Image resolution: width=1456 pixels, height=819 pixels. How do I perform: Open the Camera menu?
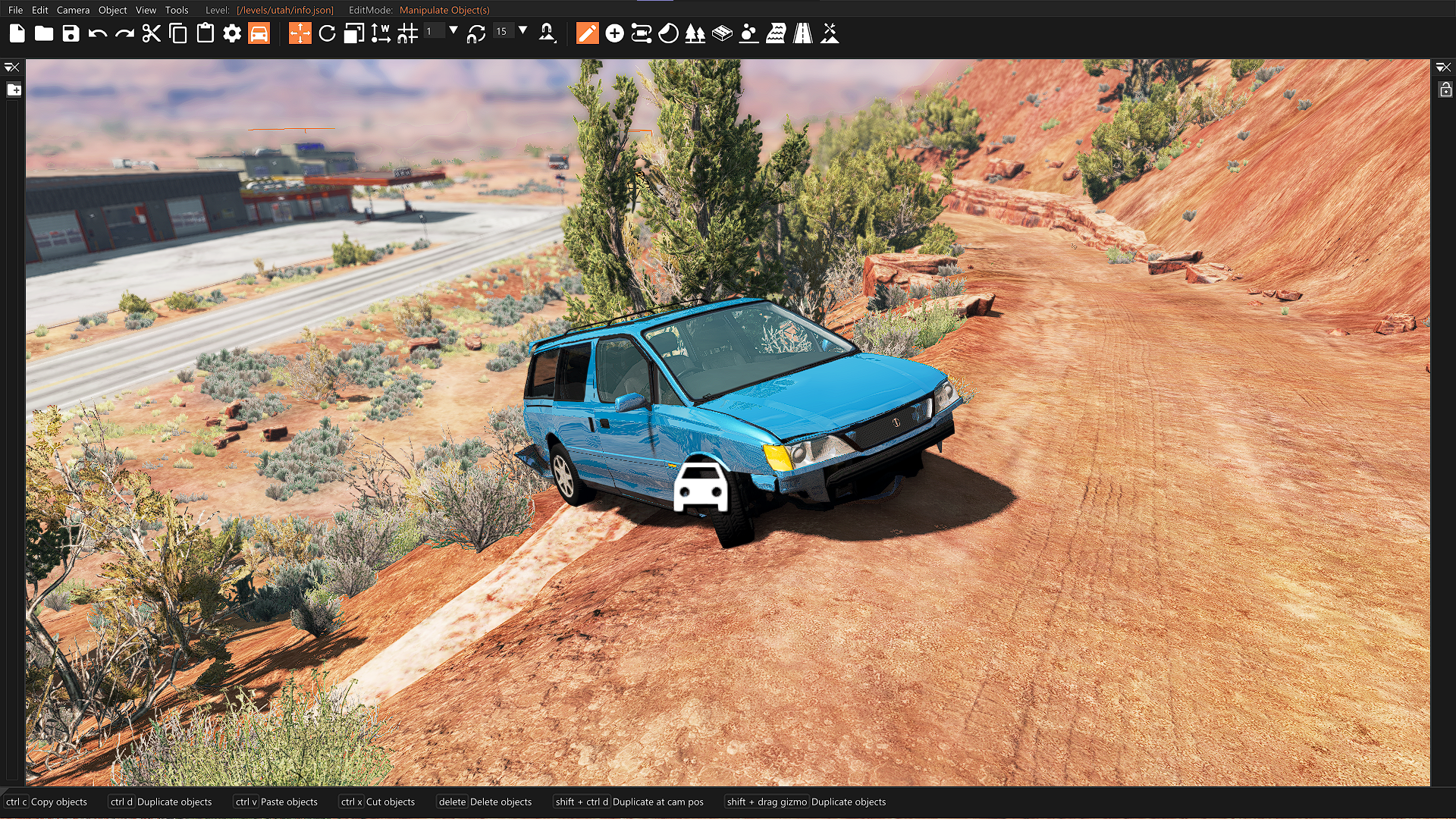(73, 10)
